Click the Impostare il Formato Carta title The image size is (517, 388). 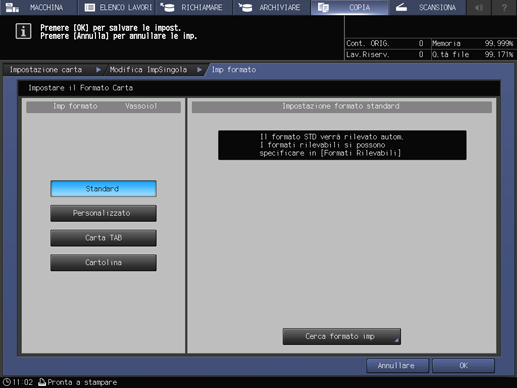pos(81,88)
